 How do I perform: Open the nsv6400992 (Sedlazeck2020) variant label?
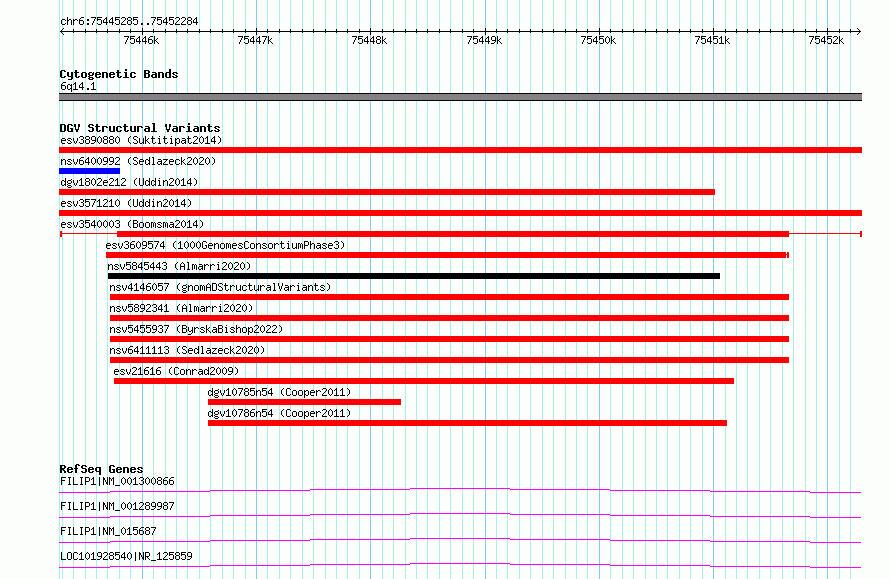click(138, 161)
